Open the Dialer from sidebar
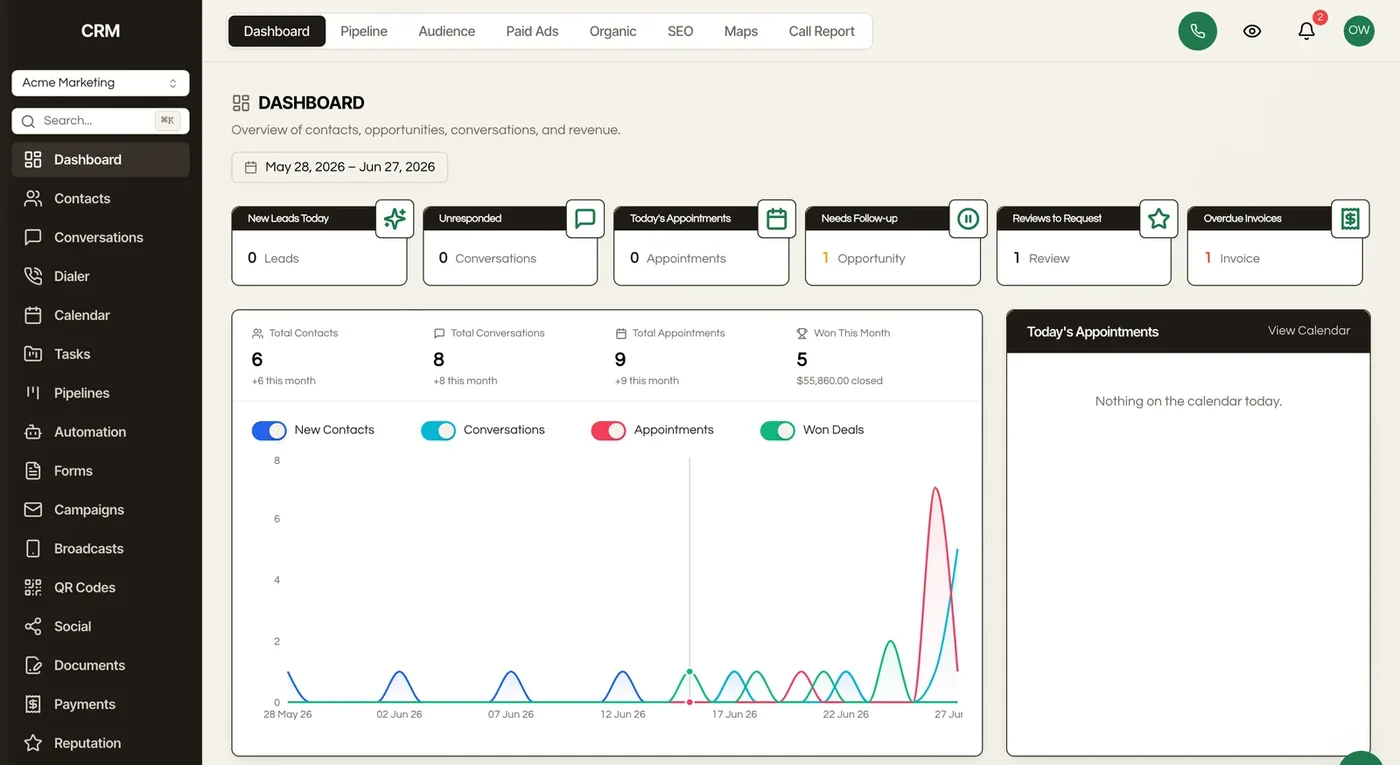Image resolution: width=1400 pixels, height=765 pixels. pos(100,276)
